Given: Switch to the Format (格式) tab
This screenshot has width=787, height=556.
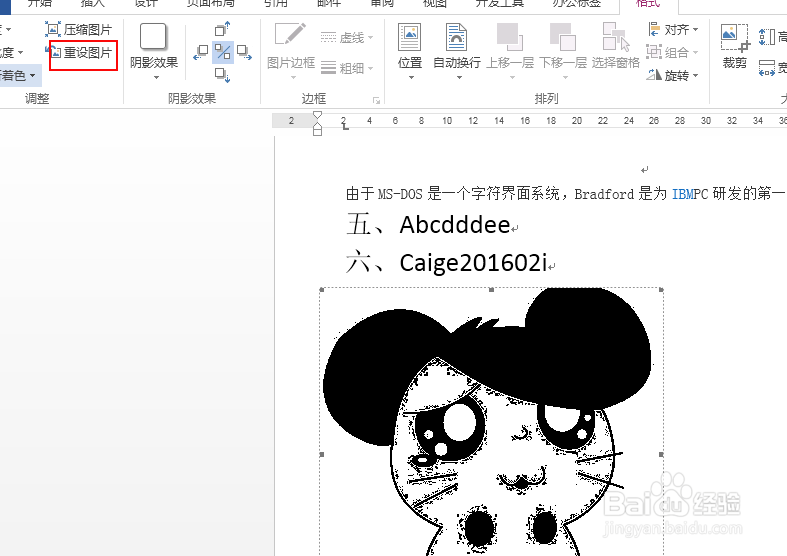Looking at the screenshot, I should click(647, 3).
